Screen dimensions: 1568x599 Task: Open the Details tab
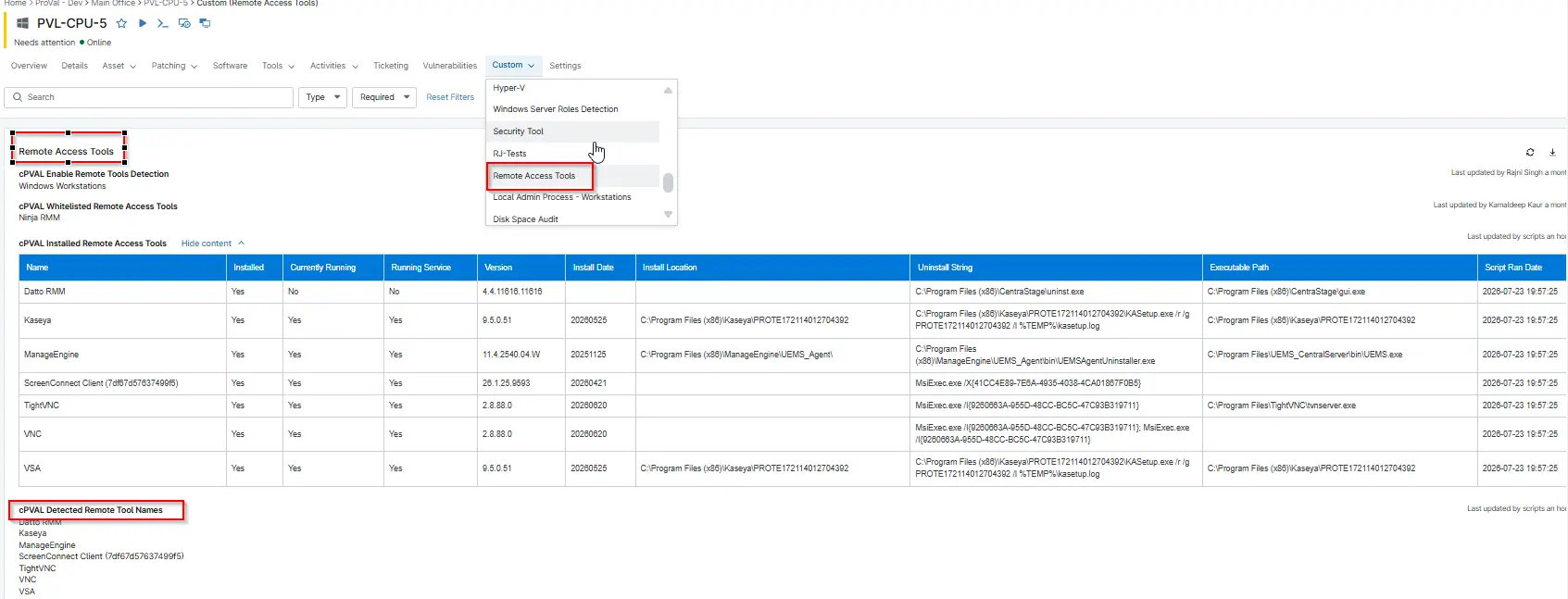74,66
